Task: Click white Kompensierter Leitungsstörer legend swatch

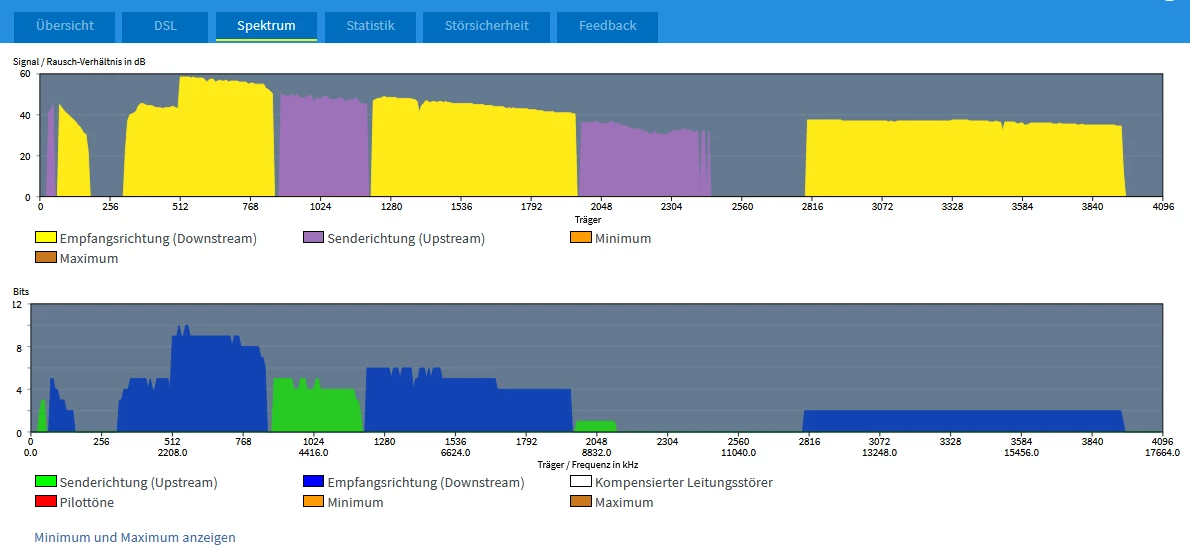Action: coord(581,482)
